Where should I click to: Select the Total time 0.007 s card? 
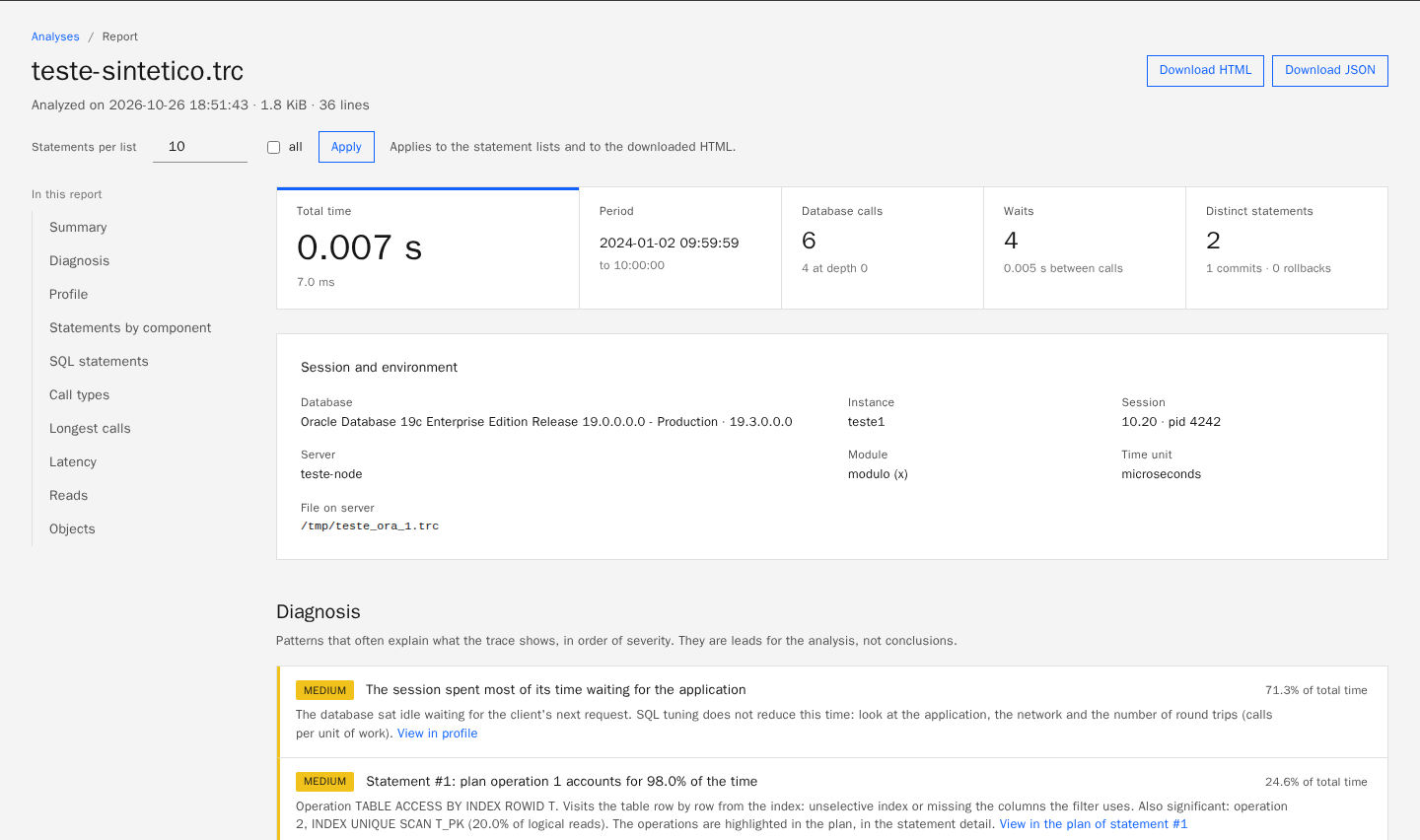coord(428,248)
